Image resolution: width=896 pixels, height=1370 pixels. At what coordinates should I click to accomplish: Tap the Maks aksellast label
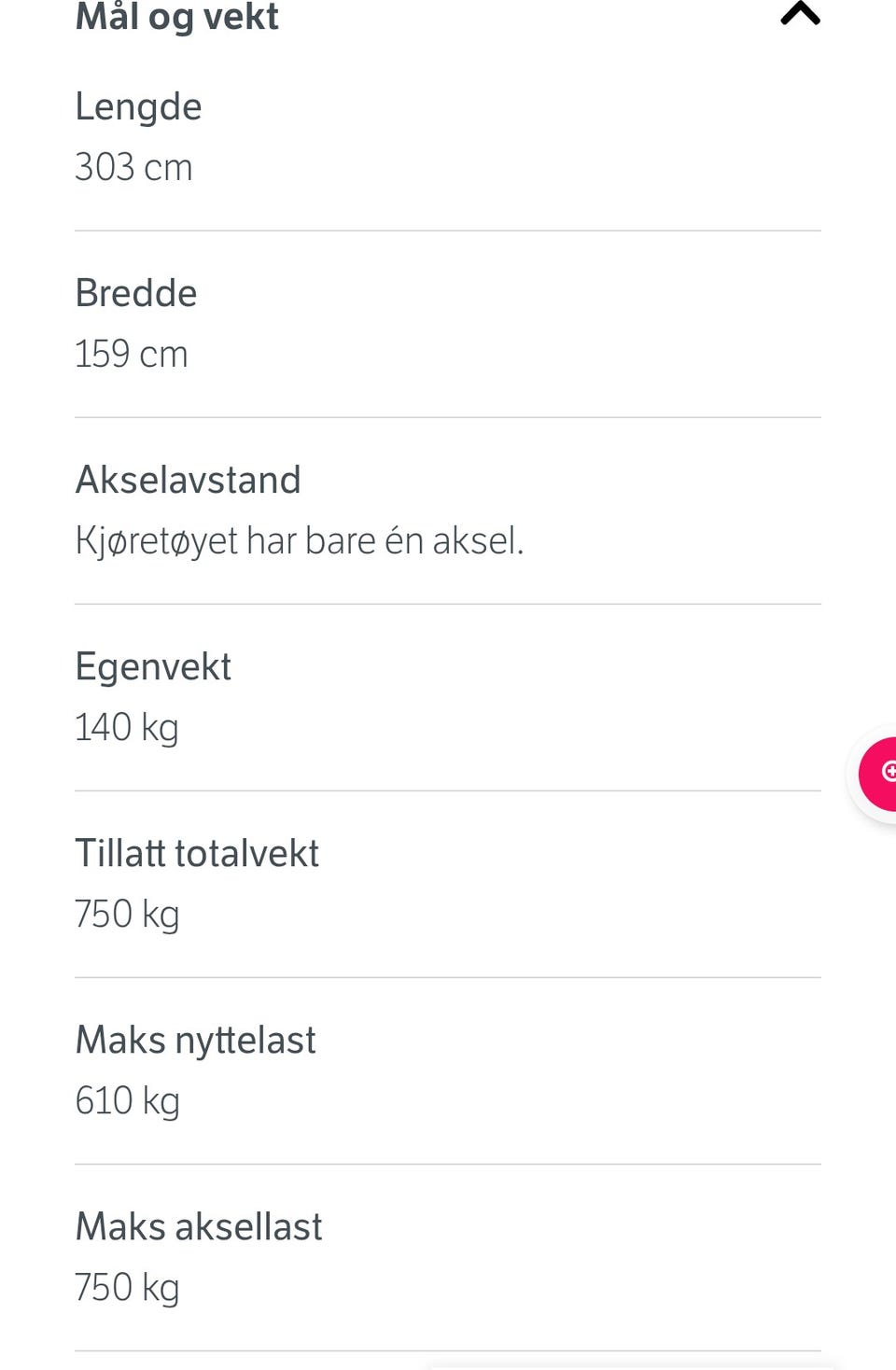pyautogui.click(x=199, y=1226)
